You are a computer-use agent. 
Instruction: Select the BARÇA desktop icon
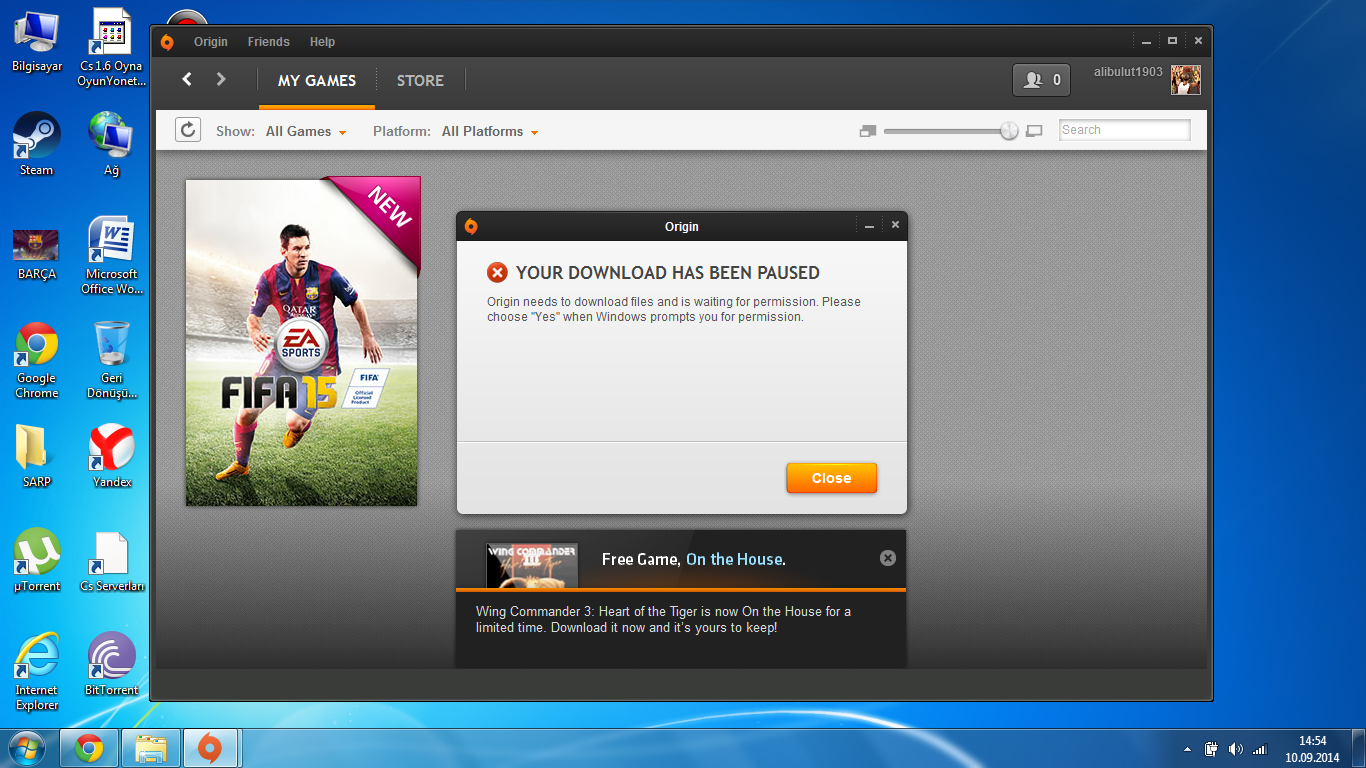[37, 254]
